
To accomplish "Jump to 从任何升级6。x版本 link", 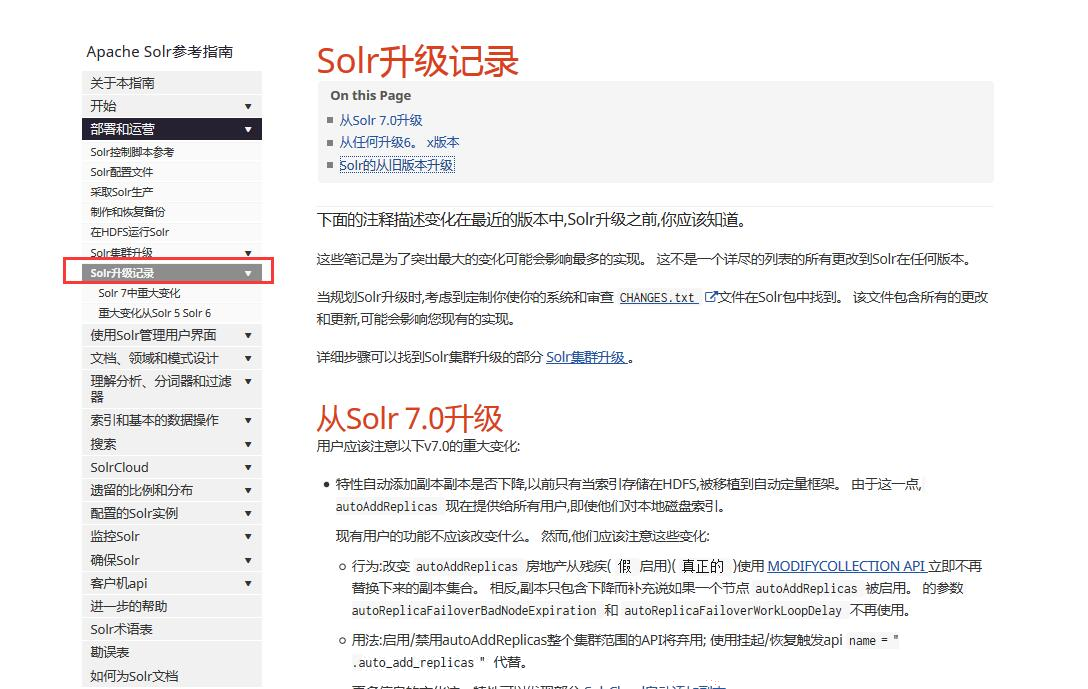I will [399, 142].
